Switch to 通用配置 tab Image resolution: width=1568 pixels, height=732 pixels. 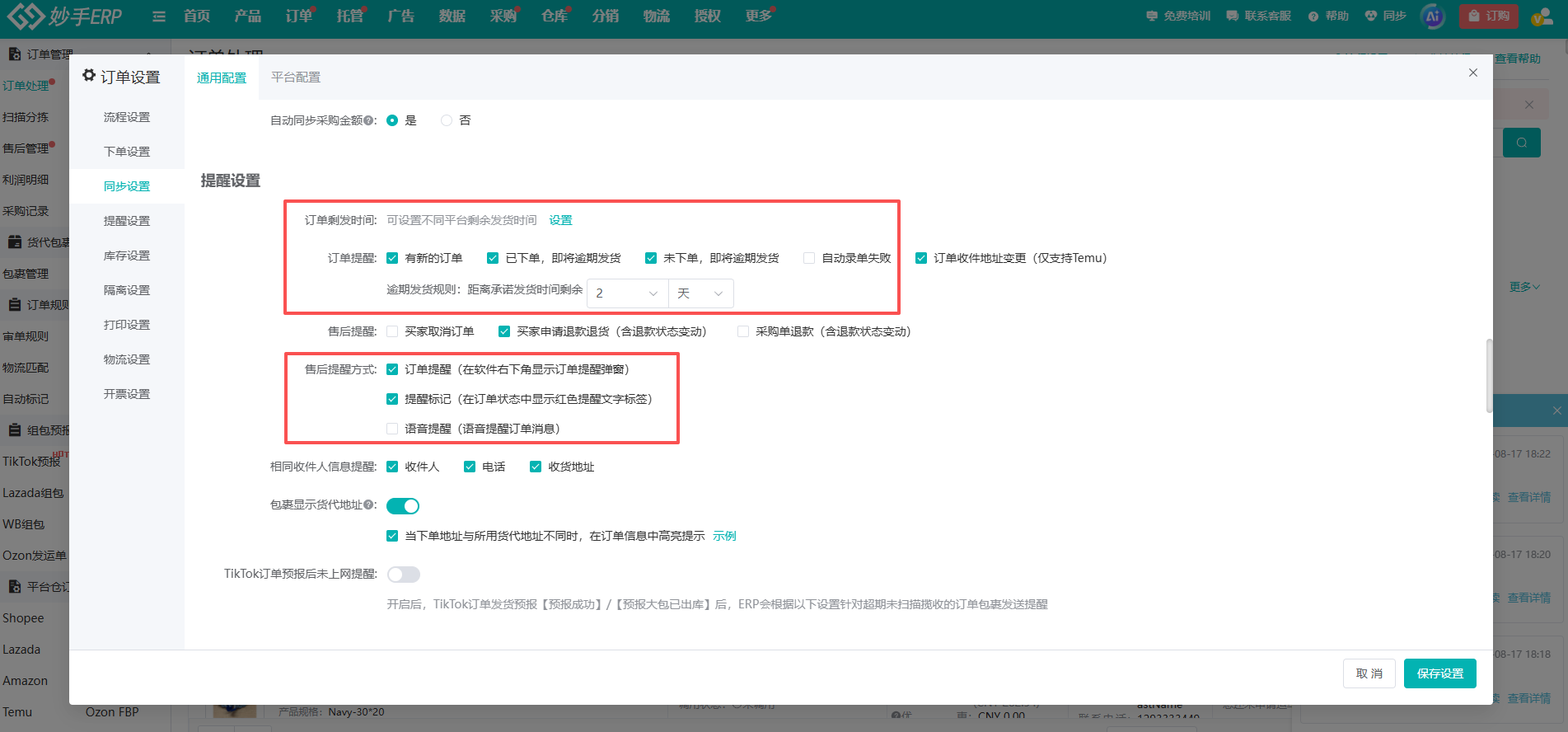coord(222,77)
